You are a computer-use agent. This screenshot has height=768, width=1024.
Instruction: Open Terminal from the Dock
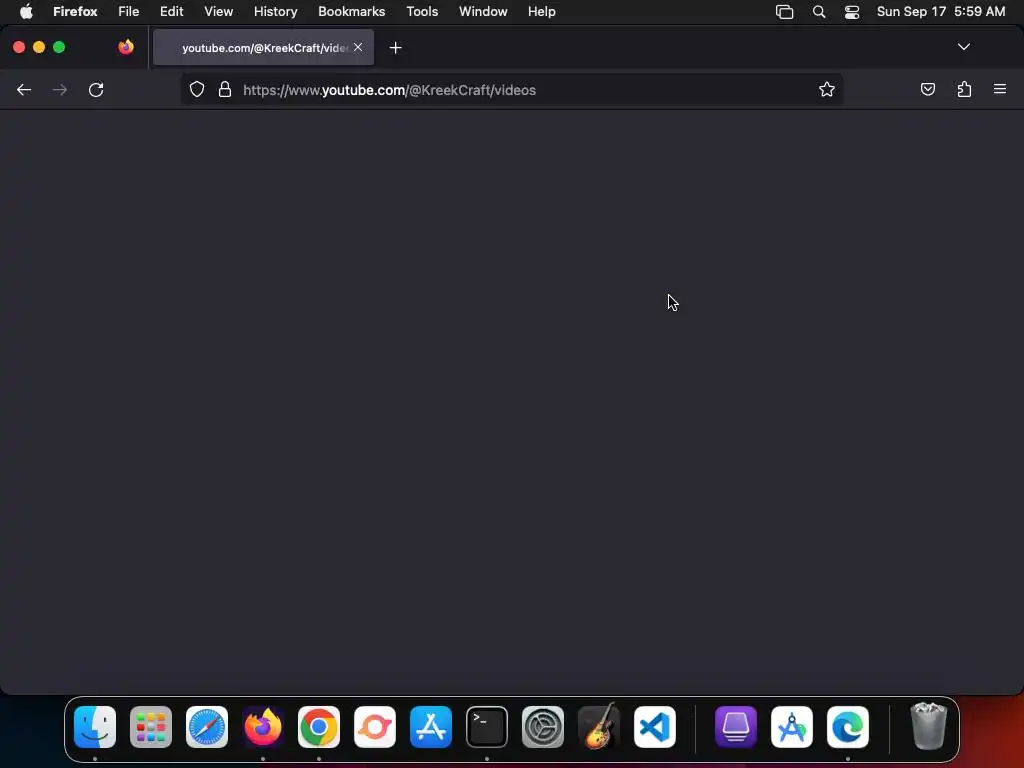point(487,727)
